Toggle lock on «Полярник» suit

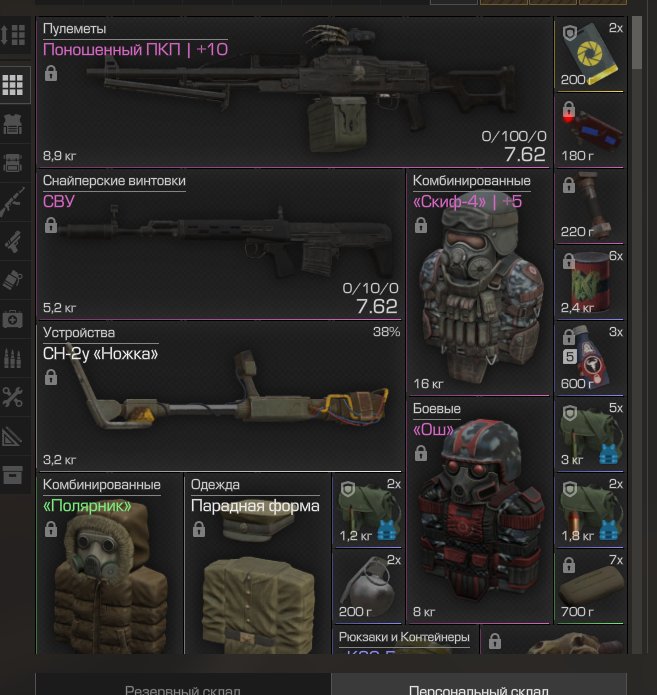[x=51, y=529]
